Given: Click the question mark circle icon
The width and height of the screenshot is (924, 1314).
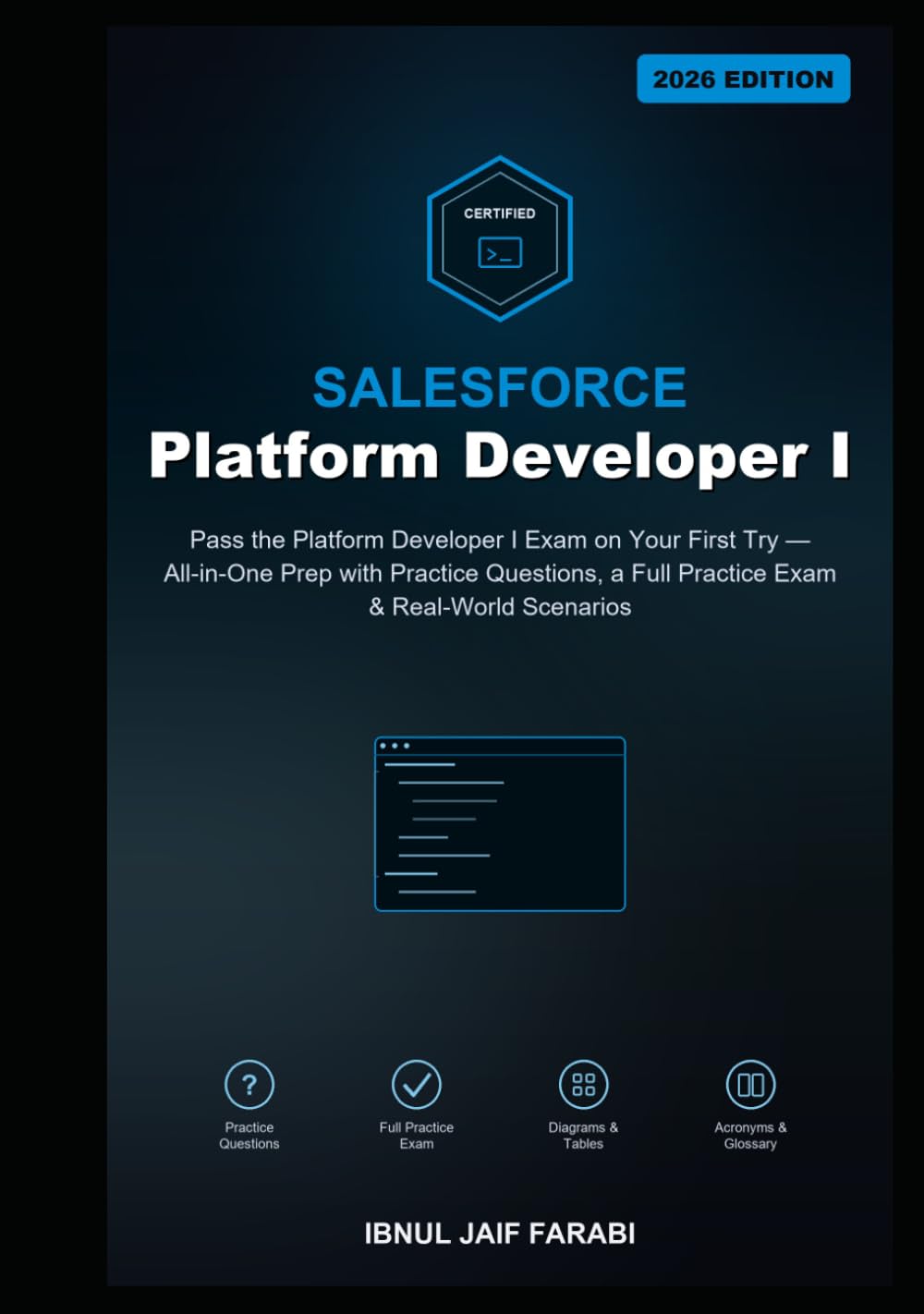Looking at the screenshot, I should [249, 1084].
